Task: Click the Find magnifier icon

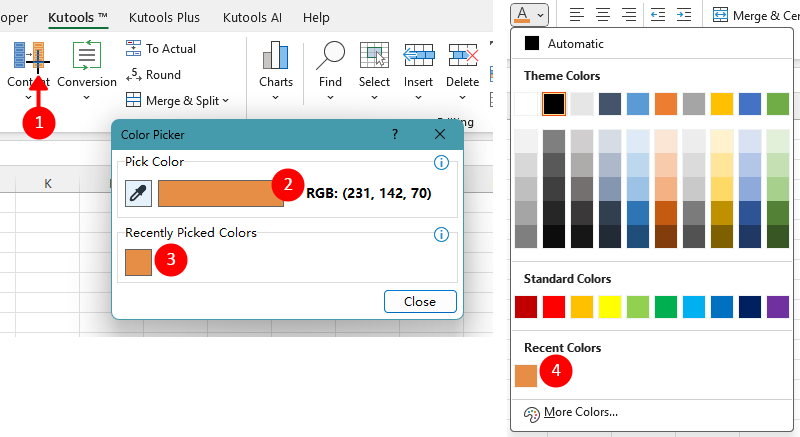Action: (330, 55)
